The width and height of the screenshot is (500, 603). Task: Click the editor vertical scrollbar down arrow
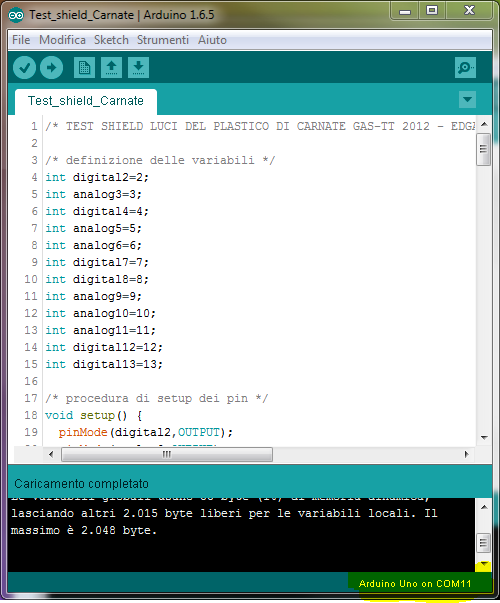click(x=484, y=438)
